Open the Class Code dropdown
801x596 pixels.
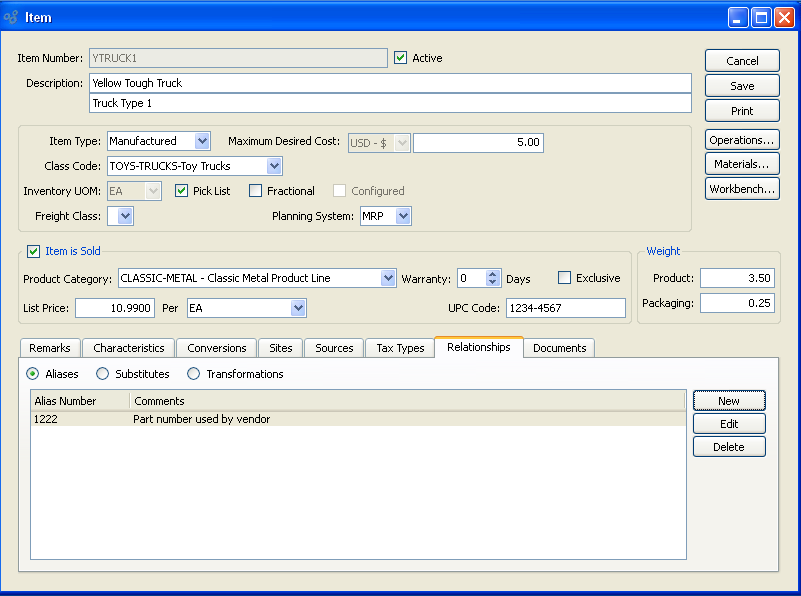[x=274, y=166]
